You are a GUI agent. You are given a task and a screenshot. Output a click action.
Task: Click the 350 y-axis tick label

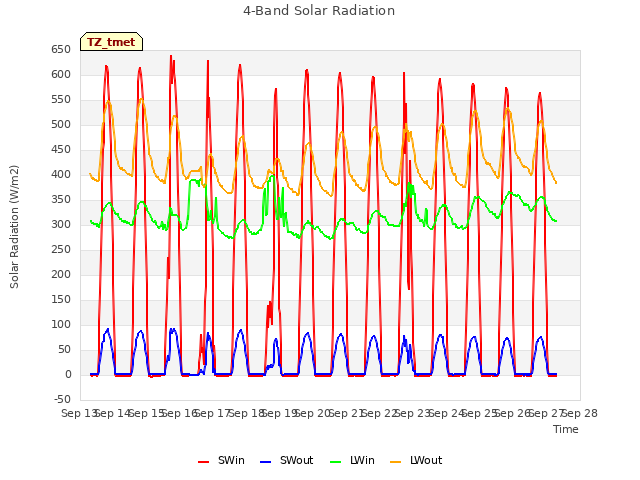(x=61, y=200)
